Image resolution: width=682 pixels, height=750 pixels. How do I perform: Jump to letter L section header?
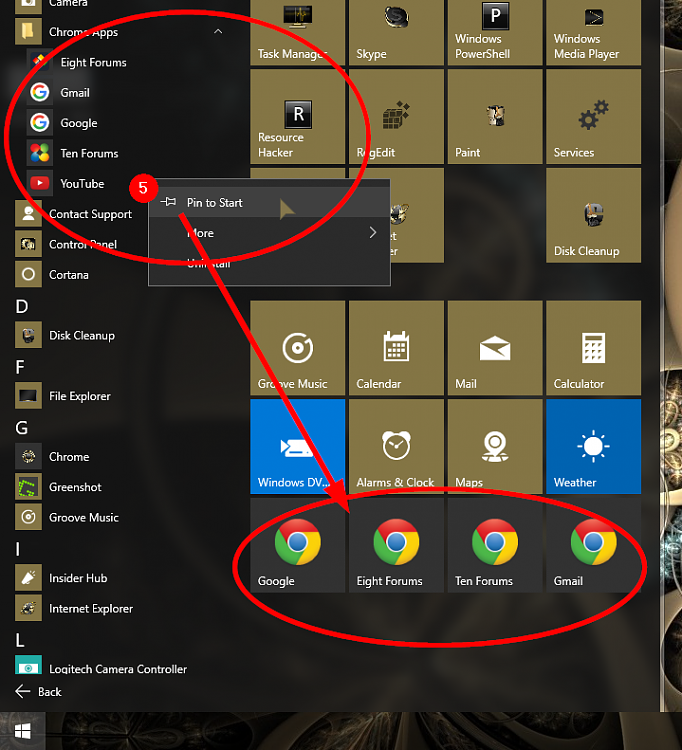(x=20, y=640)
